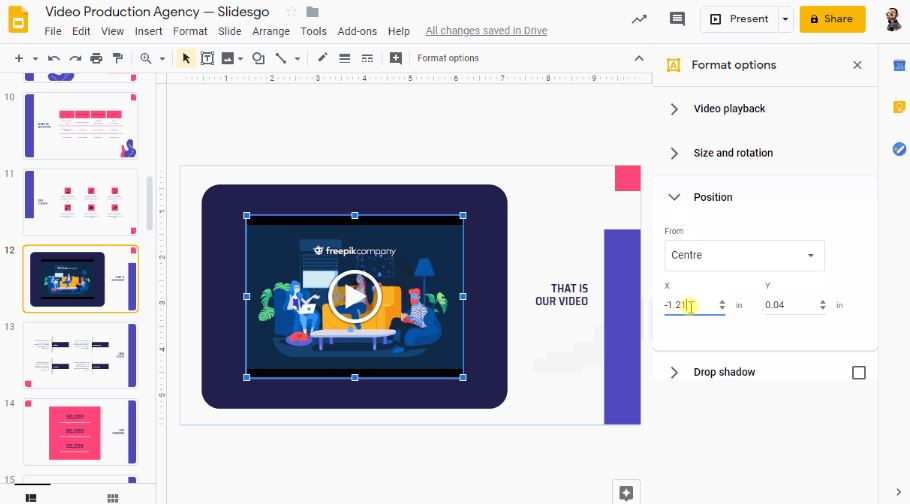Open the Google Slides home icon
910x504 pixels.
coord(18,19)
